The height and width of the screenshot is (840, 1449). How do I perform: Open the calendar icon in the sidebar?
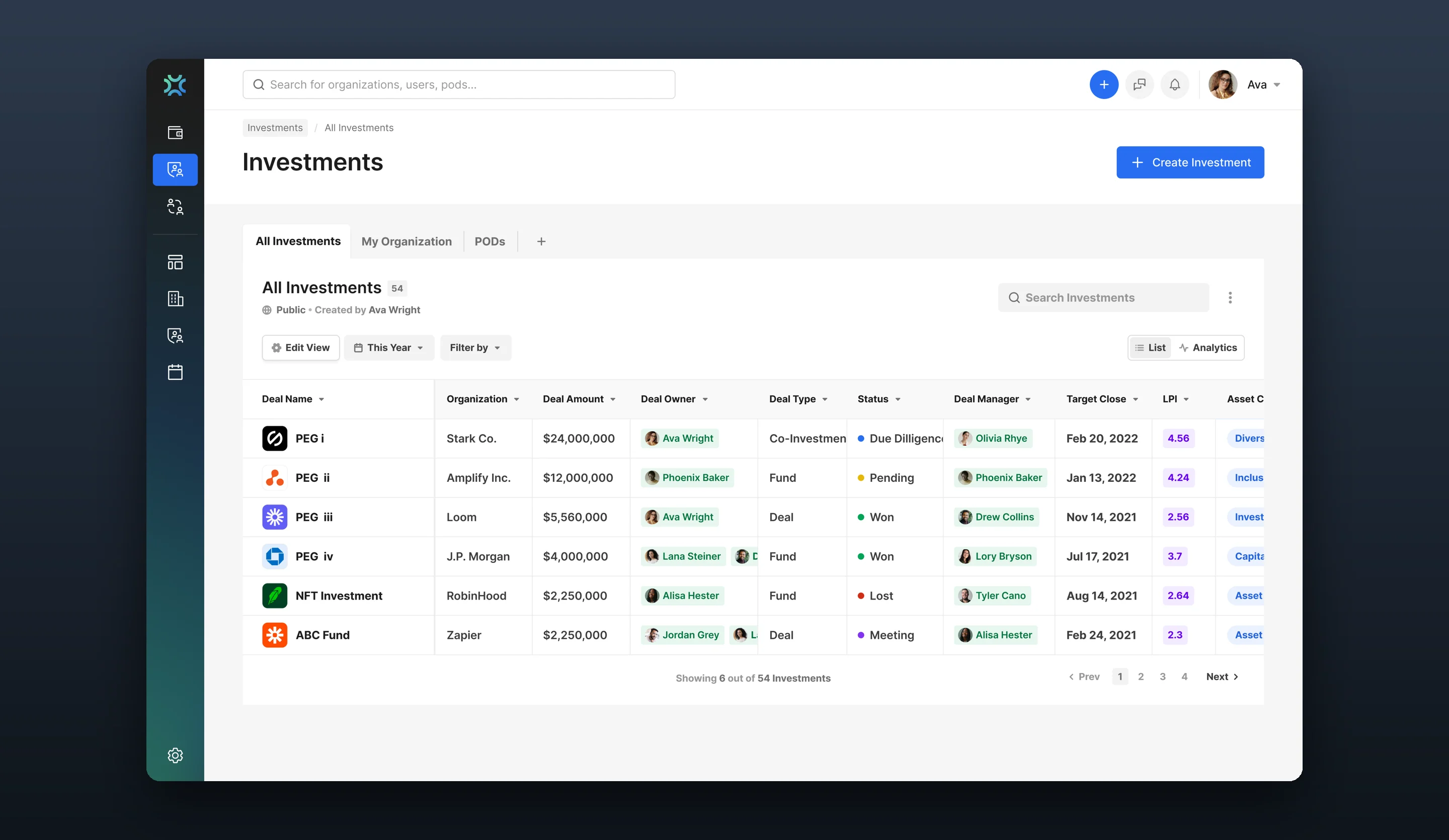[175, 372]
